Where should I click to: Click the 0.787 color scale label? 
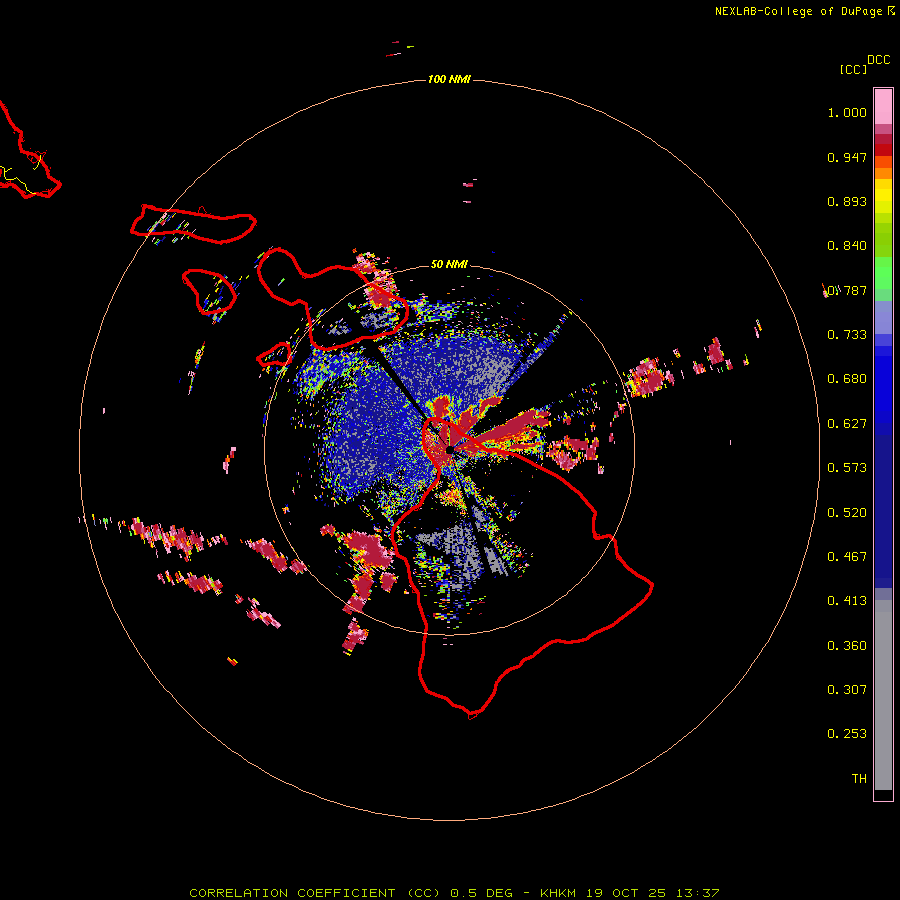coord(847,290)
